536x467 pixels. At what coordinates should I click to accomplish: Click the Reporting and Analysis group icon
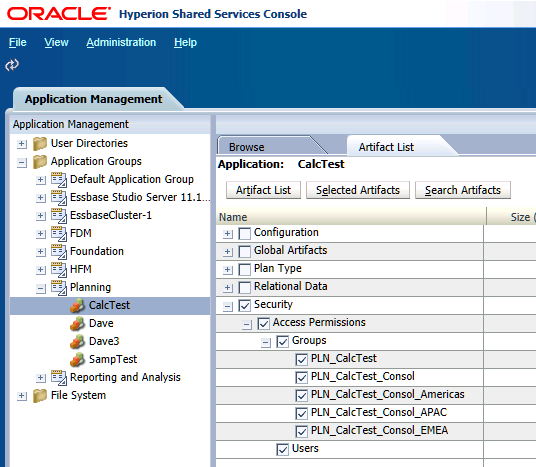click(59, 377)
